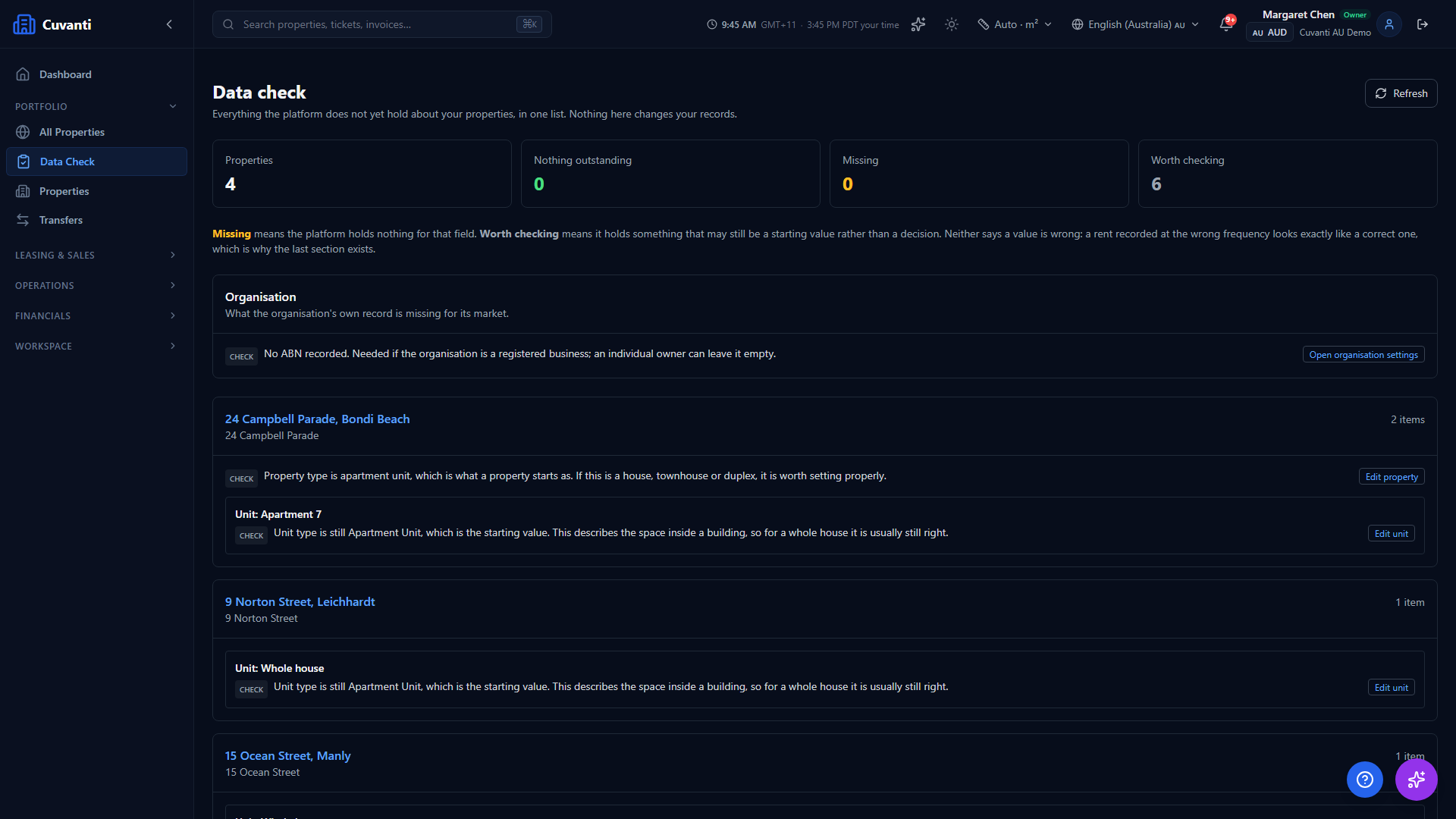Click Open organisation settings
Viewport: 1456px width, 819px height.
click(1363, 355)
